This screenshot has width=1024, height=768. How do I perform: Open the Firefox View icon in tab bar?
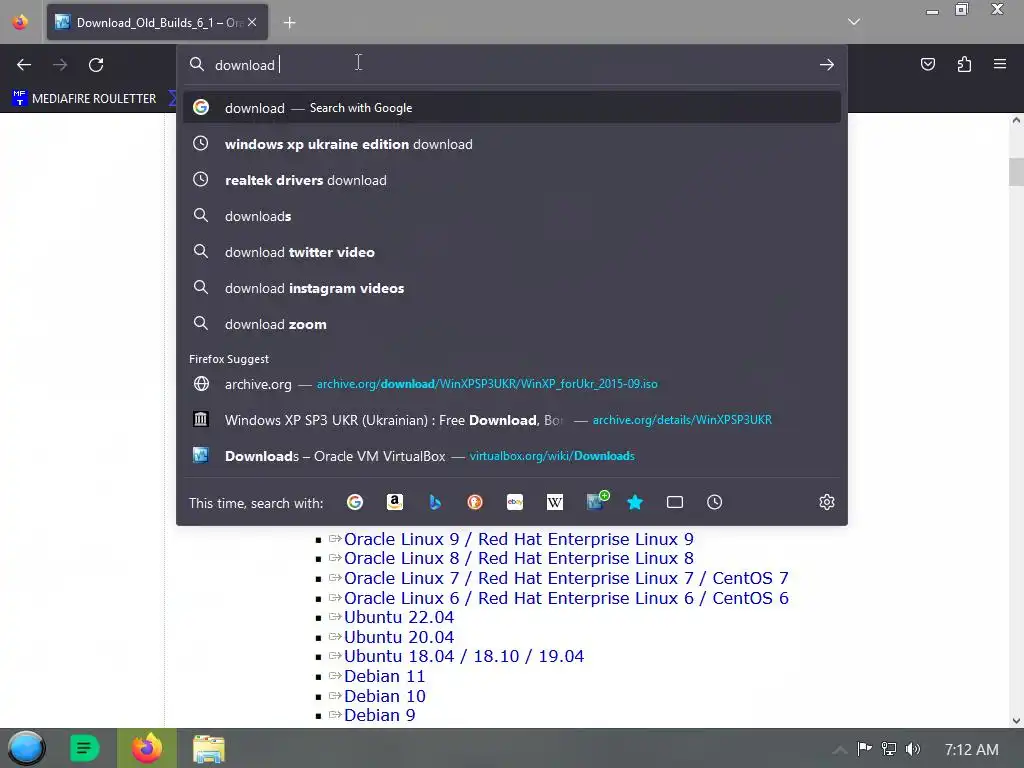point(20,22)
